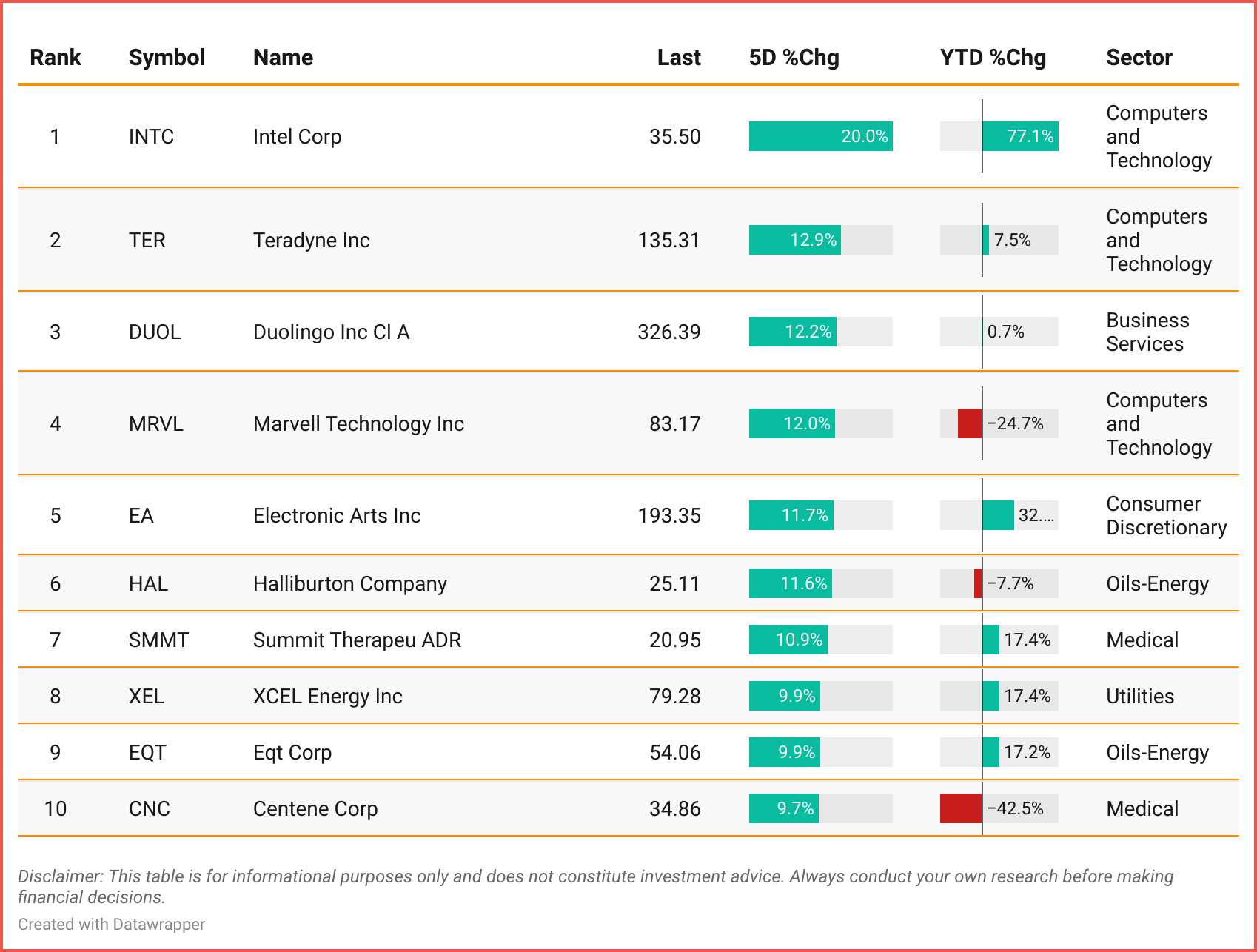The height and width of the screenshot is (952, 1257).
Task: Click XEL's Utilities sector cell
Action: 1139,697
